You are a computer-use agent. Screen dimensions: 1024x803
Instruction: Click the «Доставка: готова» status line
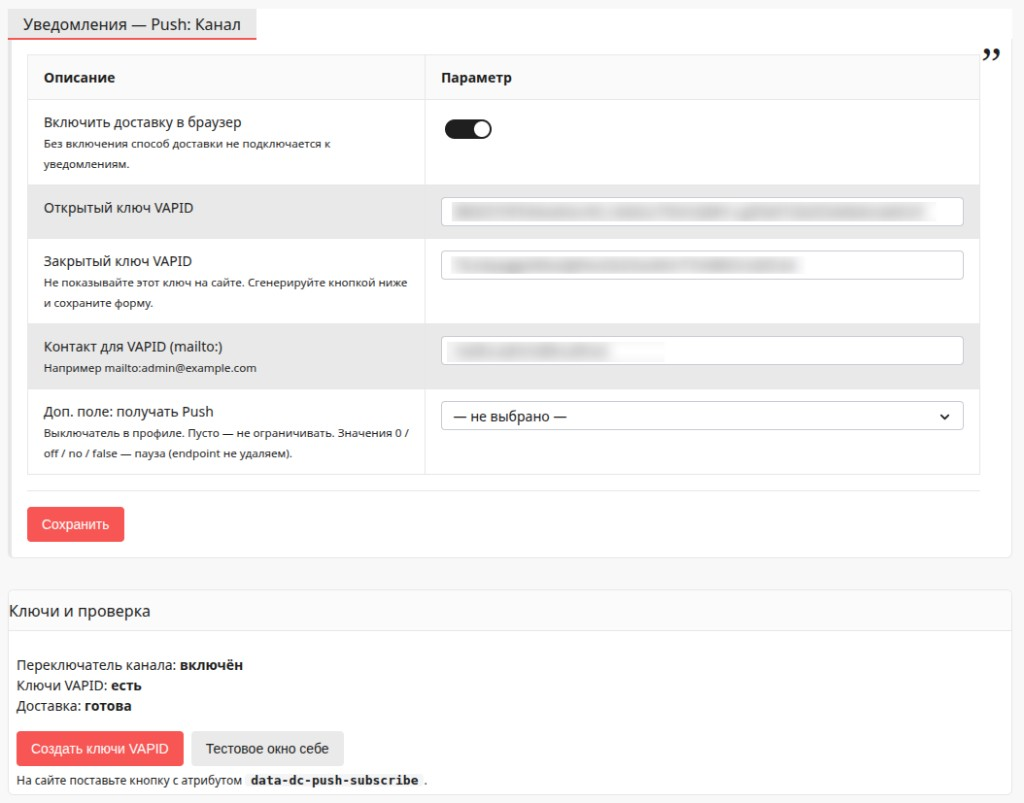(74, 706)
